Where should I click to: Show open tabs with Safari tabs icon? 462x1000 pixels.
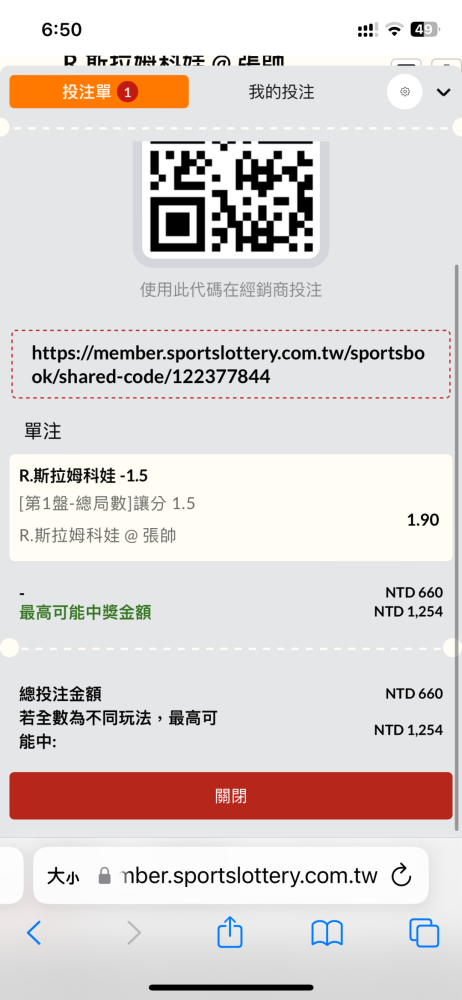(424, 934)
